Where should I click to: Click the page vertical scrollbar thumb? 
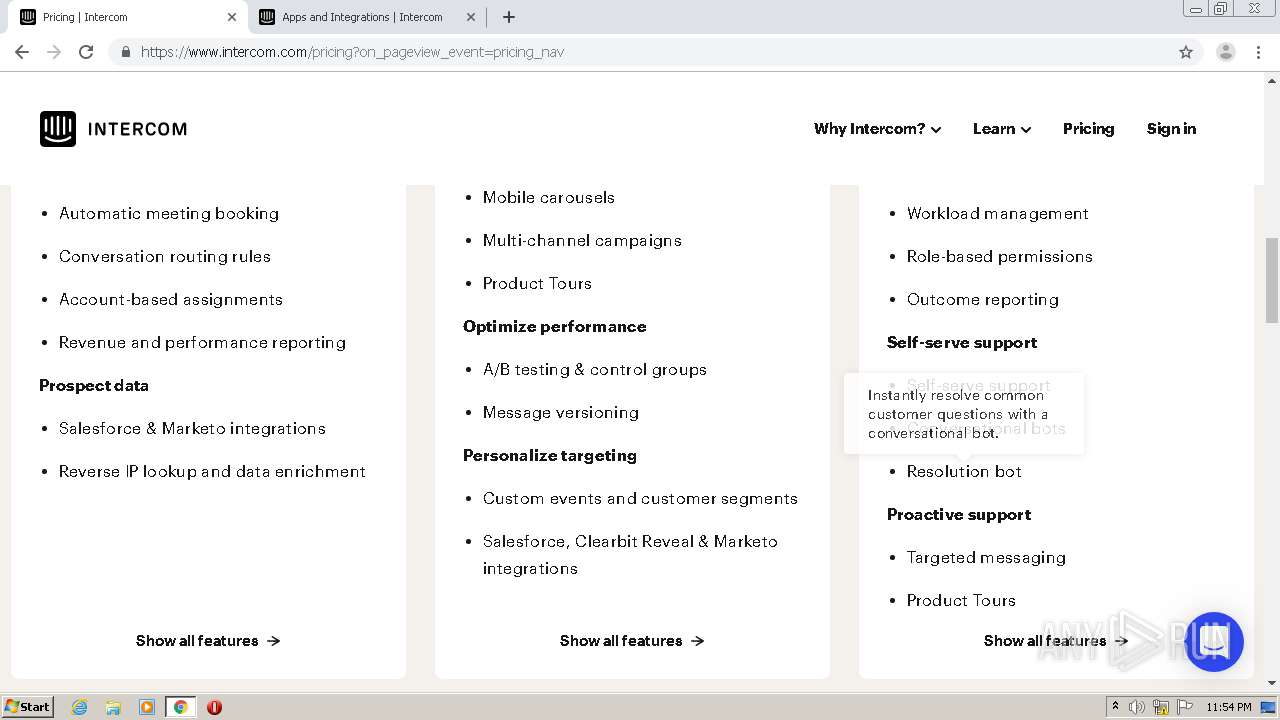[1272, 280]
